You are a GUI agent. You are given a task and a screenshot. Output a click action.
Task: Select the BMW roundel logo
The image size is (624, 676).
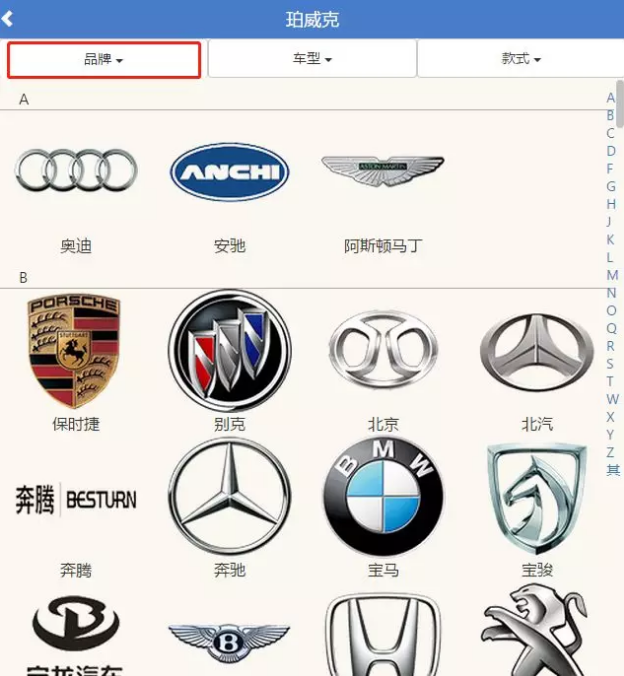pos(383,497)
